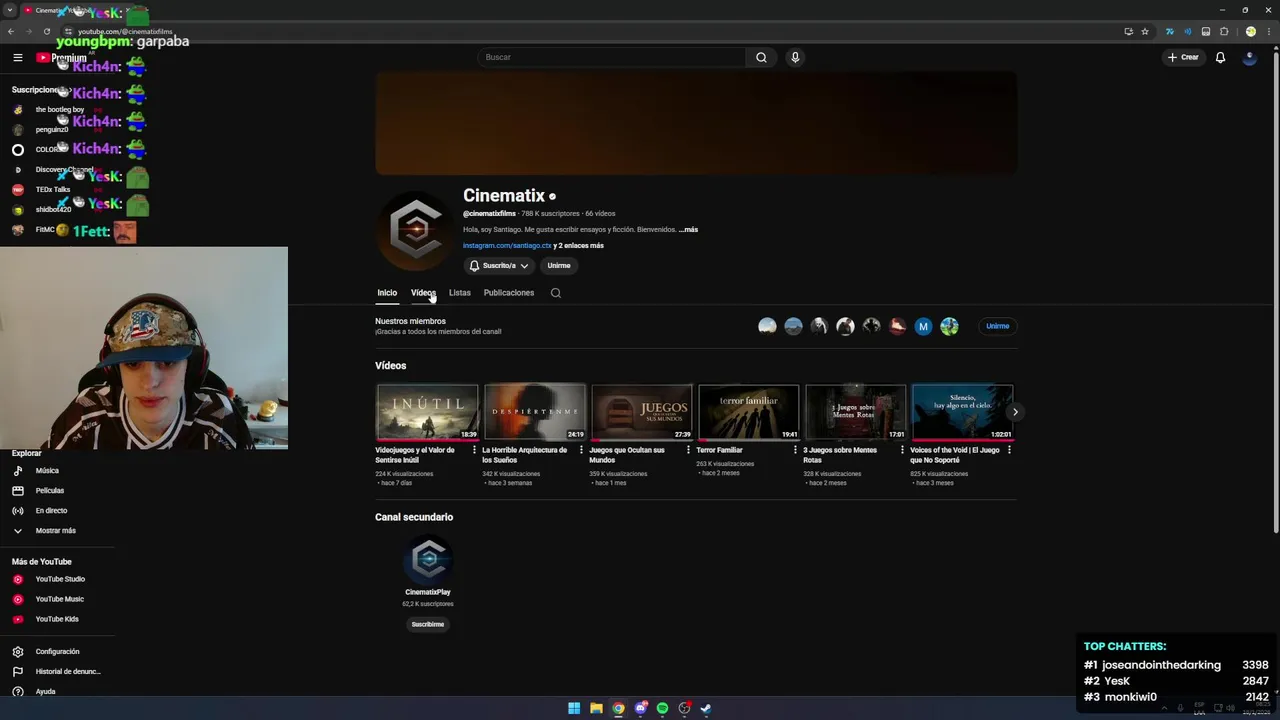1280x720 pixels.
Task: Open the '2 enlaces más' link
Action: [x=581, y=245]
